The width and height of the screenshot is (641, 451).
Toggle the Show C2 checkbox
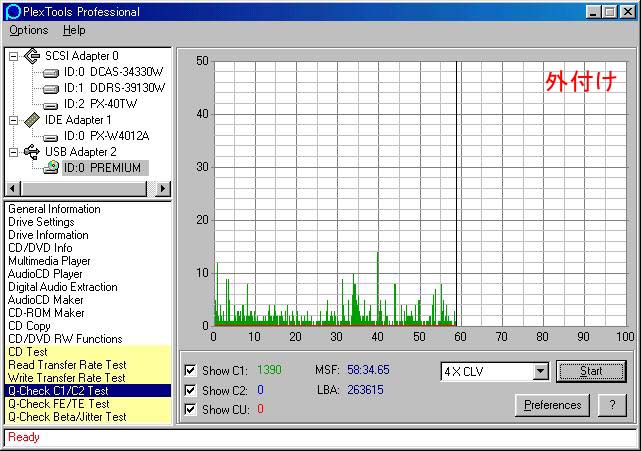190,390
